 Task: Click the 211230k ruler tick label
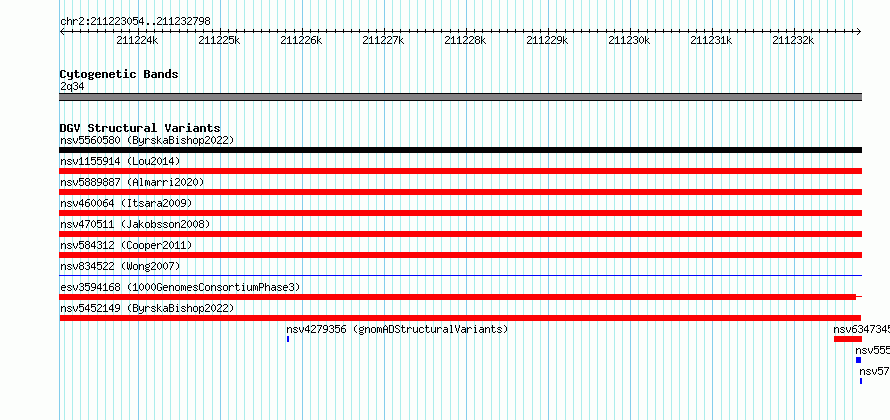point(629,40)
